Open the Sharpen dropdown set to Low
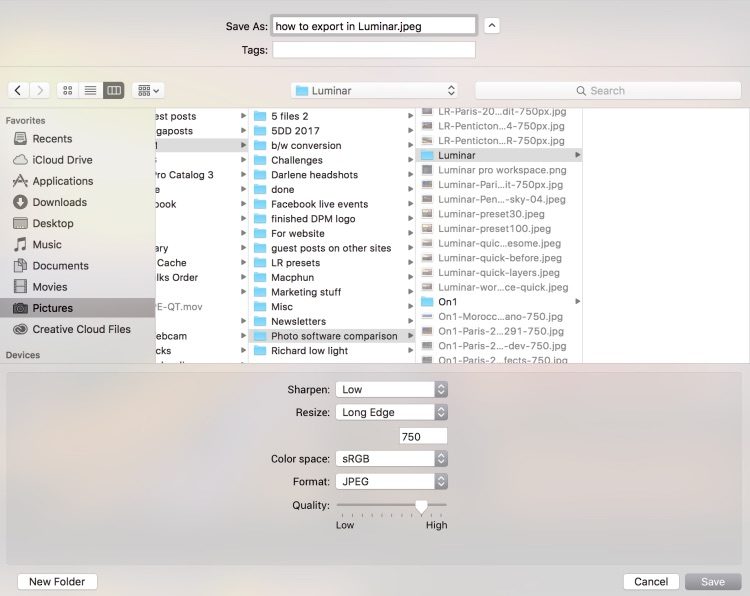Screen dimensions: 750x596 click(392, 389)
